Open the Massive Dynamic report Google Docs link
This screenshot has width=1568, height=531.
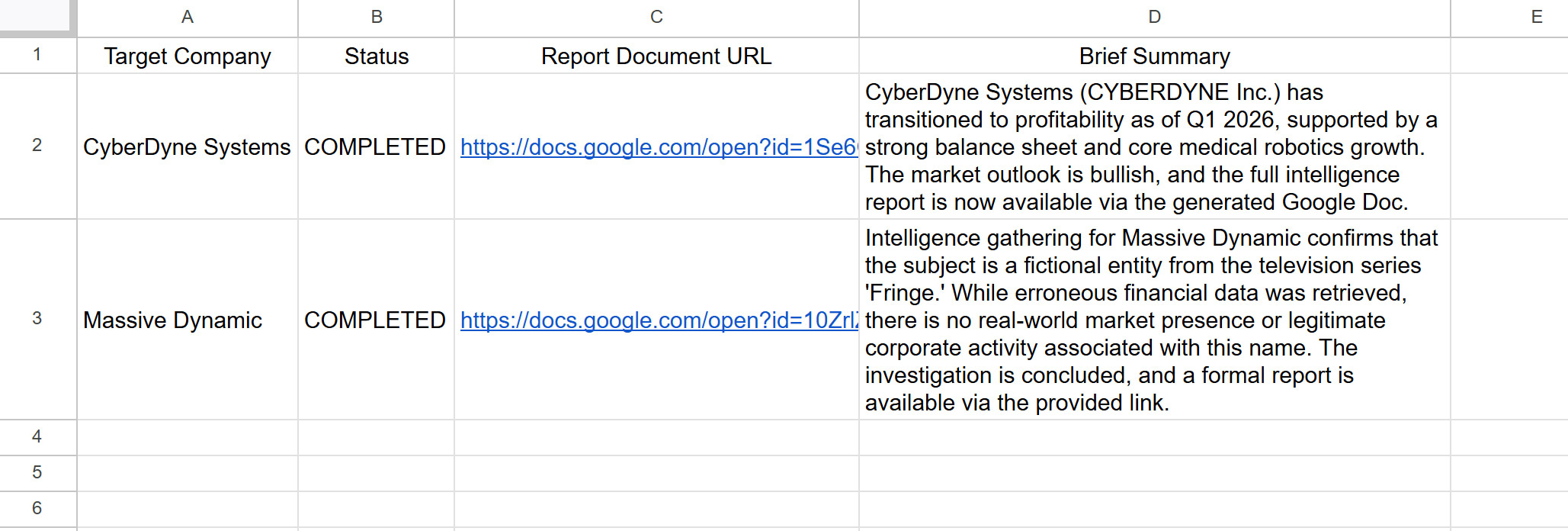click(659, 320)
